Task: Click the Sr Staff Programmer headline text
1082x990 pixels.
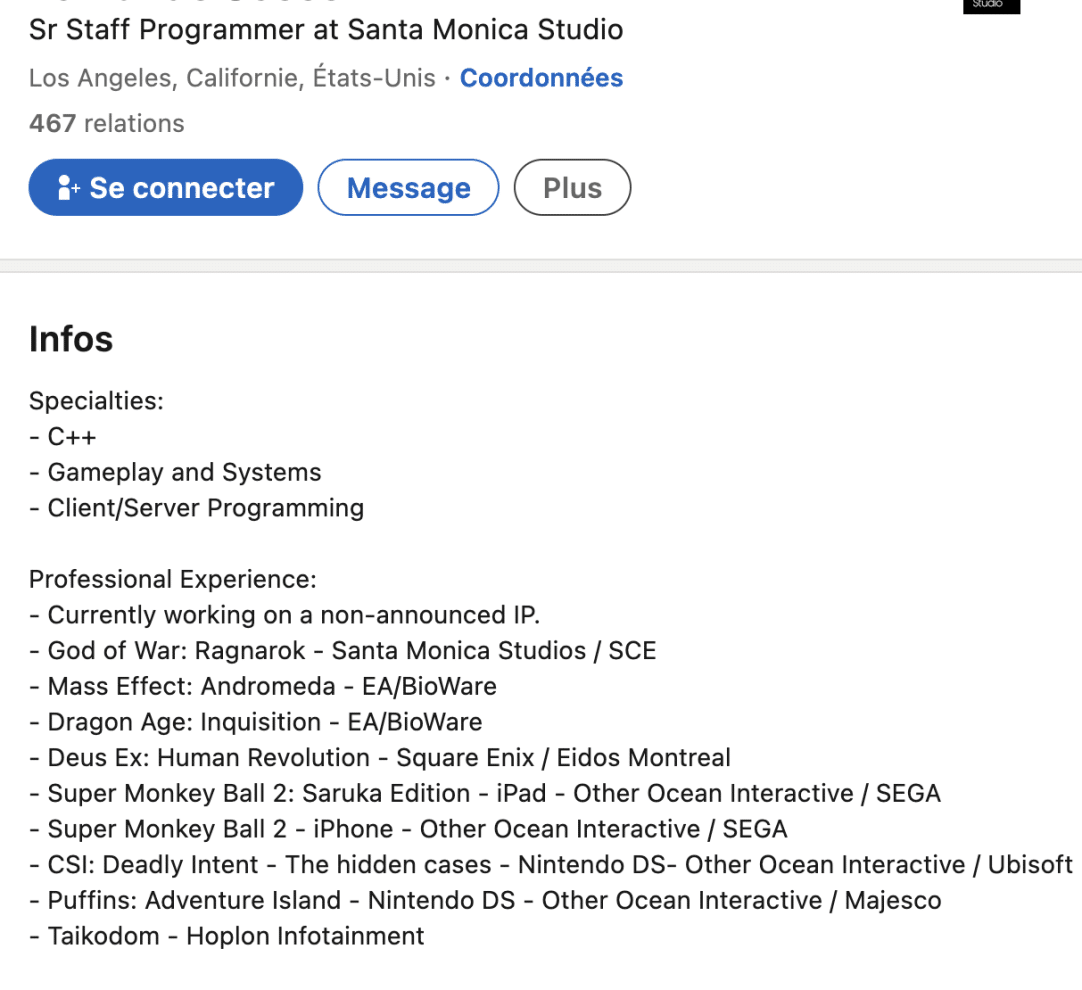Action: pyautogui.click(x=326, y=30)
